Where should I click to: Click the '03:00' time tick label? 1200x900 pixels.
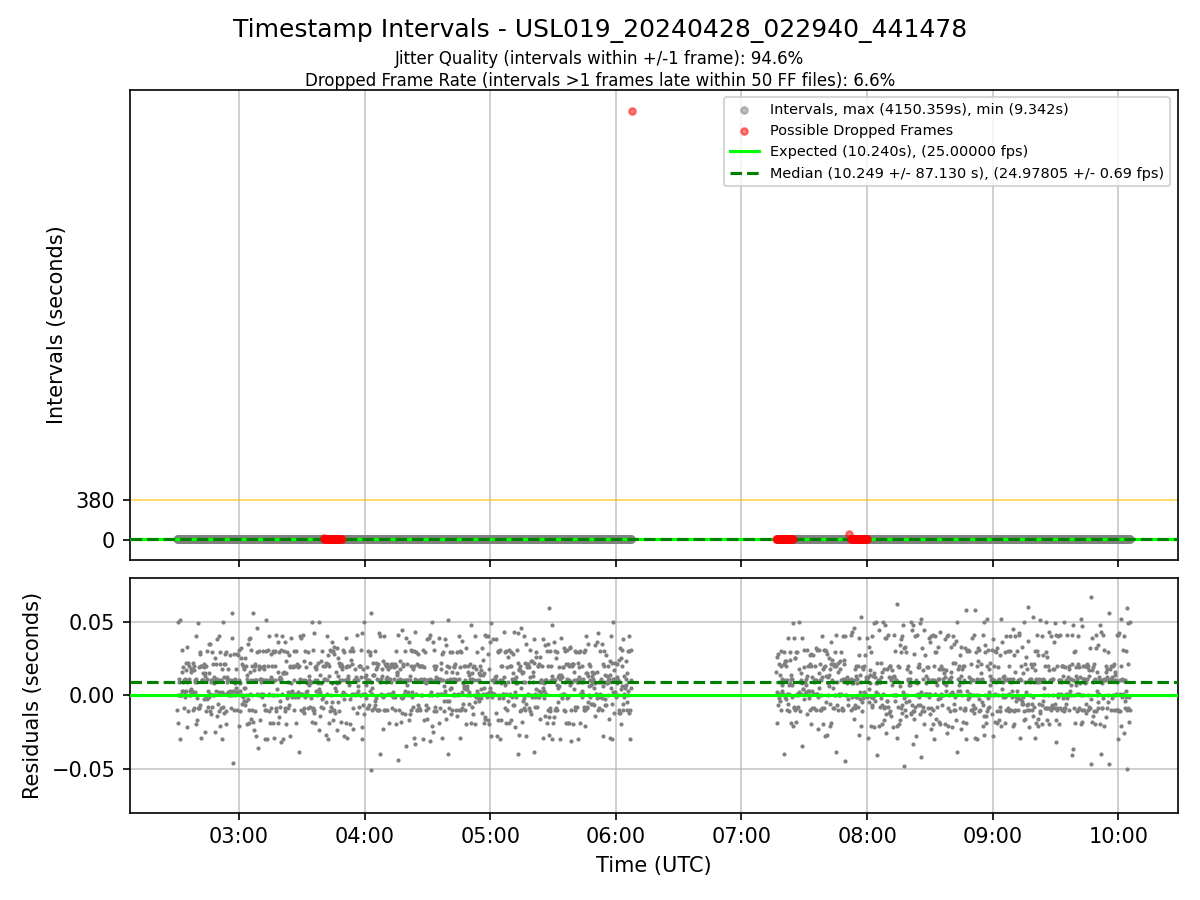(x=239, y=835)
